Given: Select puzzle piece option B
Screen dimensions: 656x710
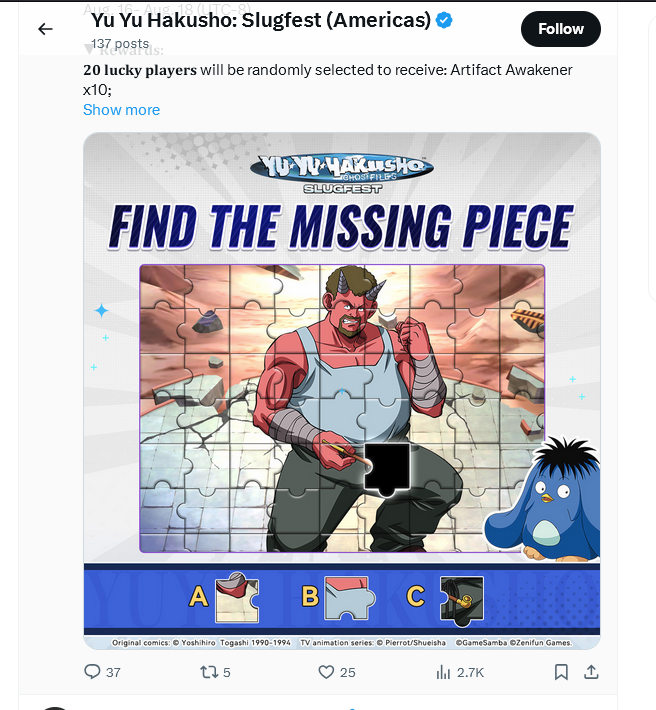Looking at the screenshot, I should (349, 598).
